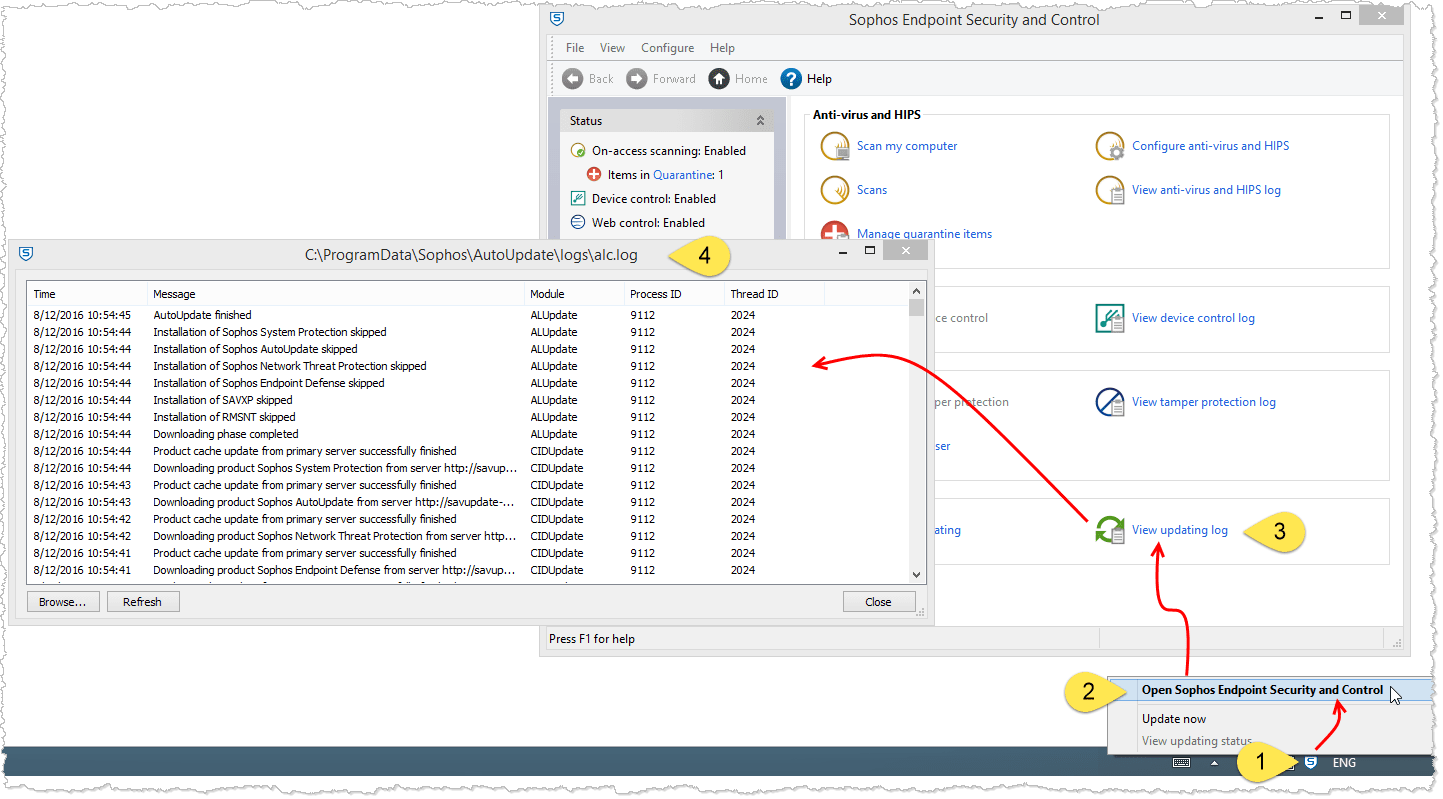Click the Manage quarantine items red icon

pyautogui.click(x=835, y=232)
